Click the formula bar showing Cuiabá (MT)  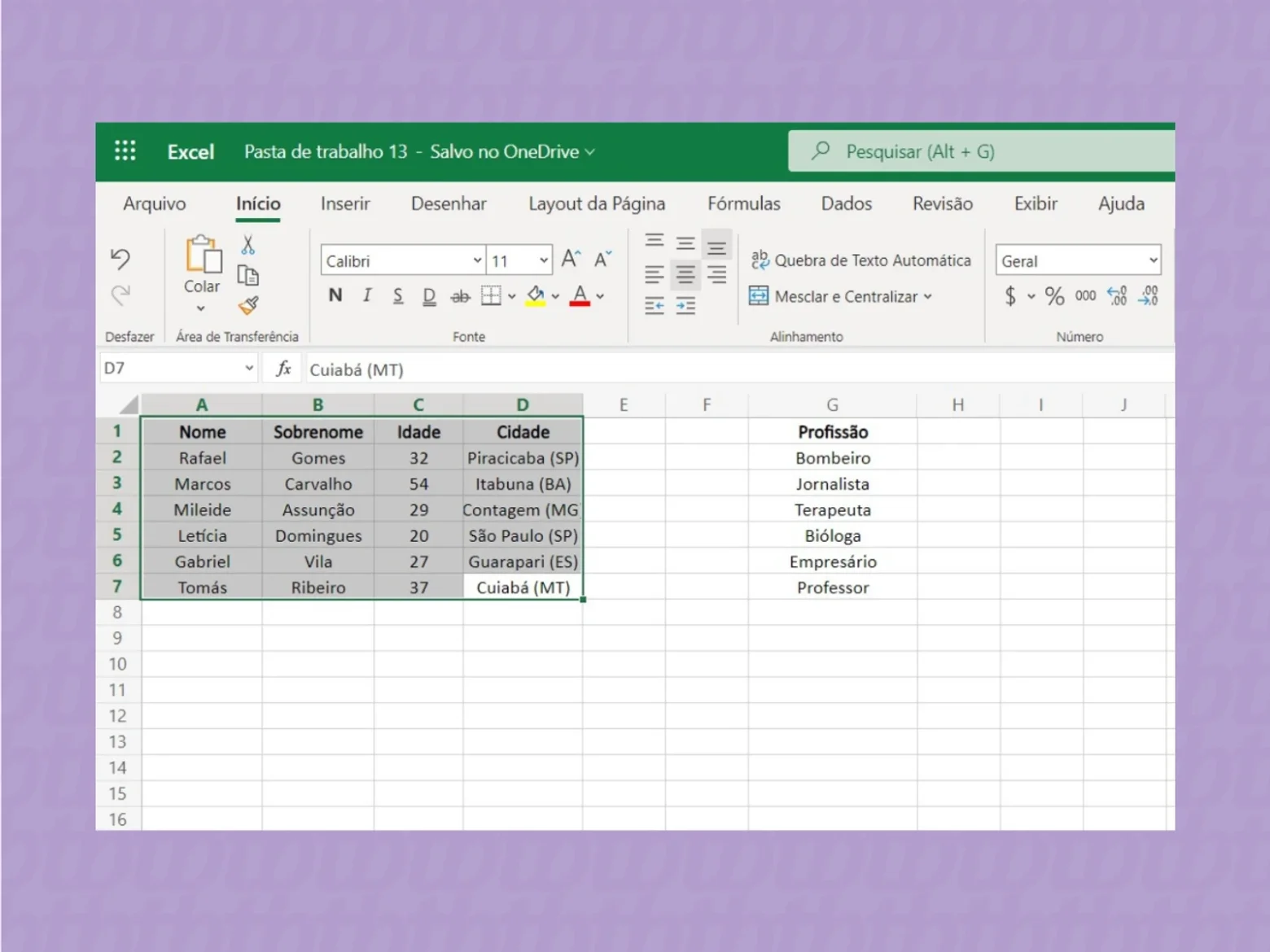pyautogui.click(x=739, y=369)
